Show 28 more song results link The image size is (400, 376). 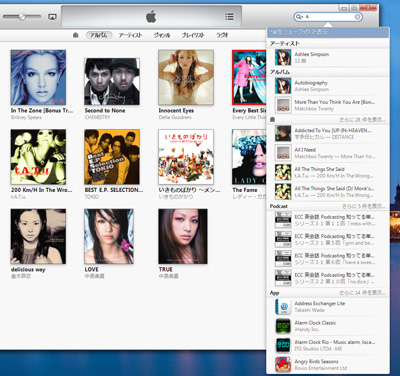pos(362,120)
